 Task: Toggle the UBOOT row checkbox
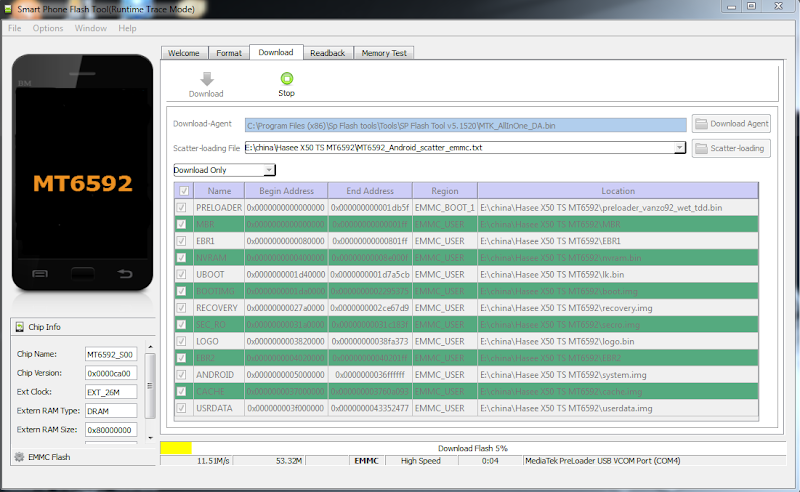click(x=181, y=274)
